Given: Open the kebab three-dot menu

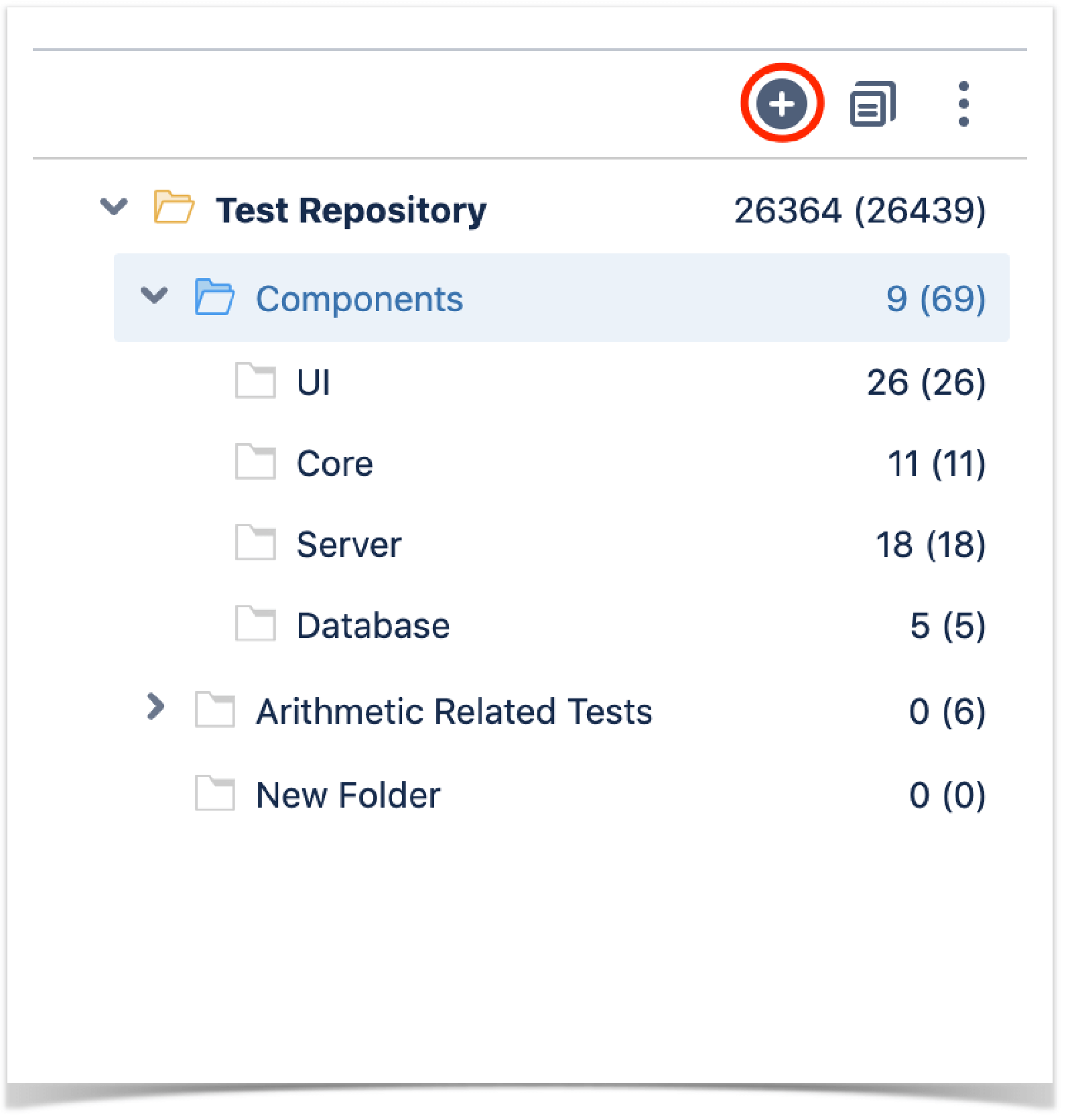Looking at the screenshot, I should 963,104.
